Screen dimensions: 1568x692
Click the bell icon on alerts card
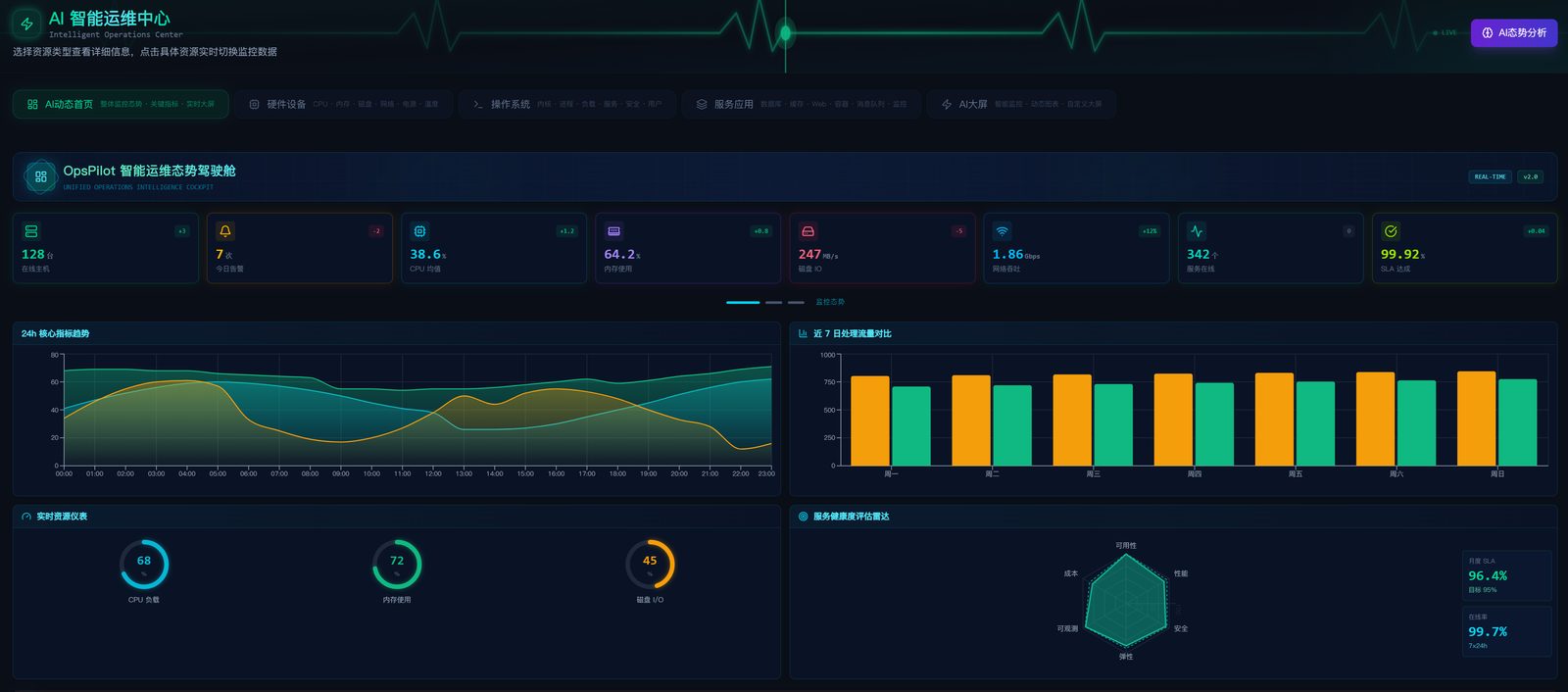pos(225,231)
